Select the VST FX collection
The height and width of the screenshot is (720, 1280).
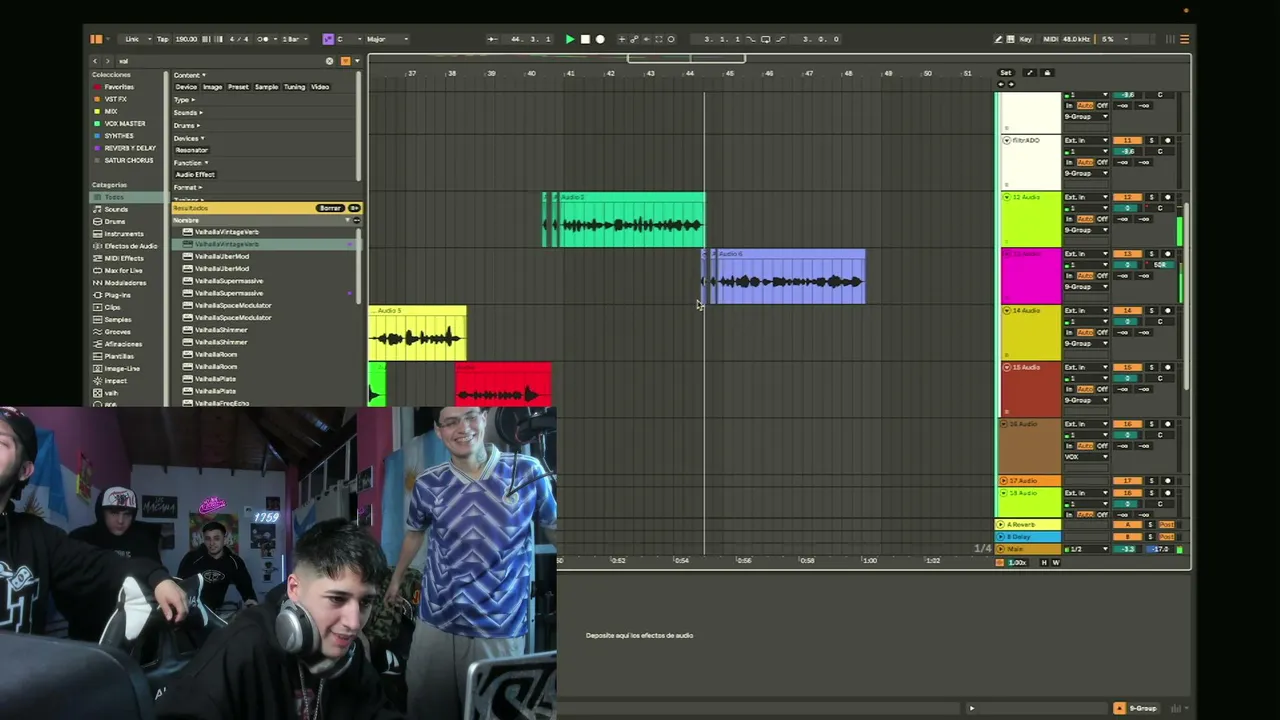(115, 99)
